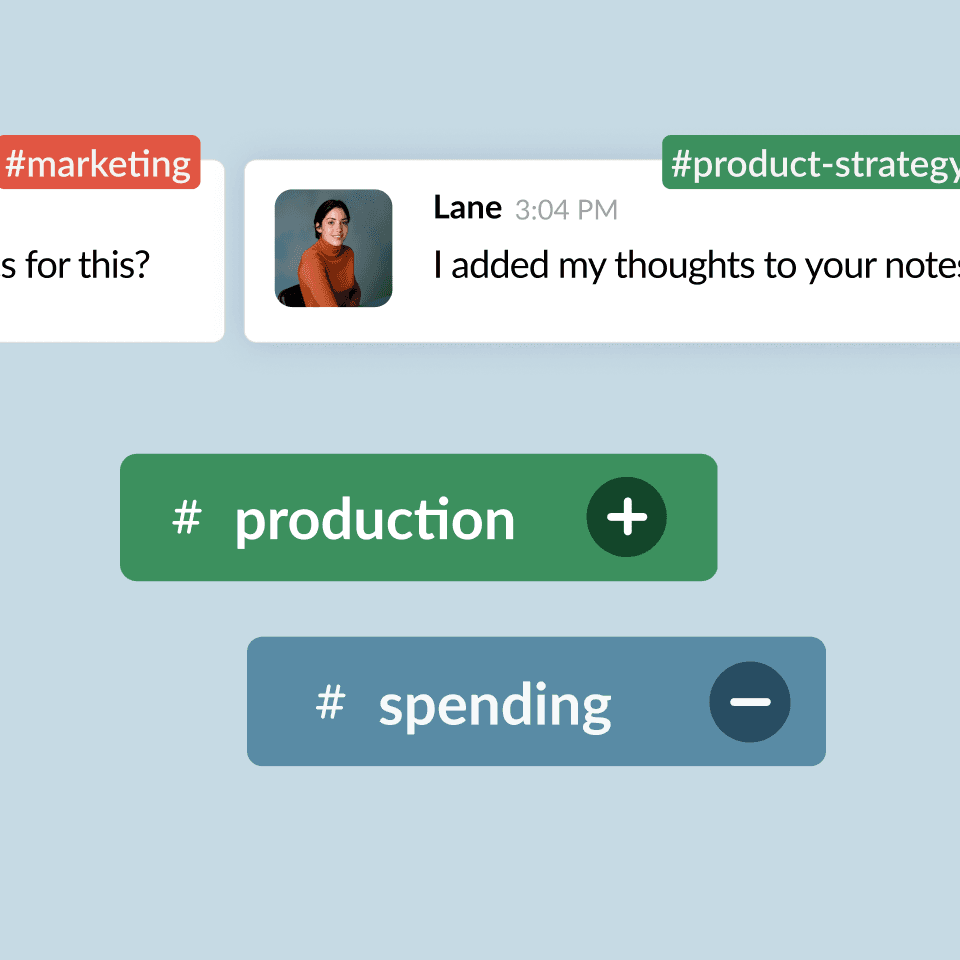Select the message 'I added my thoughts'

696,266
